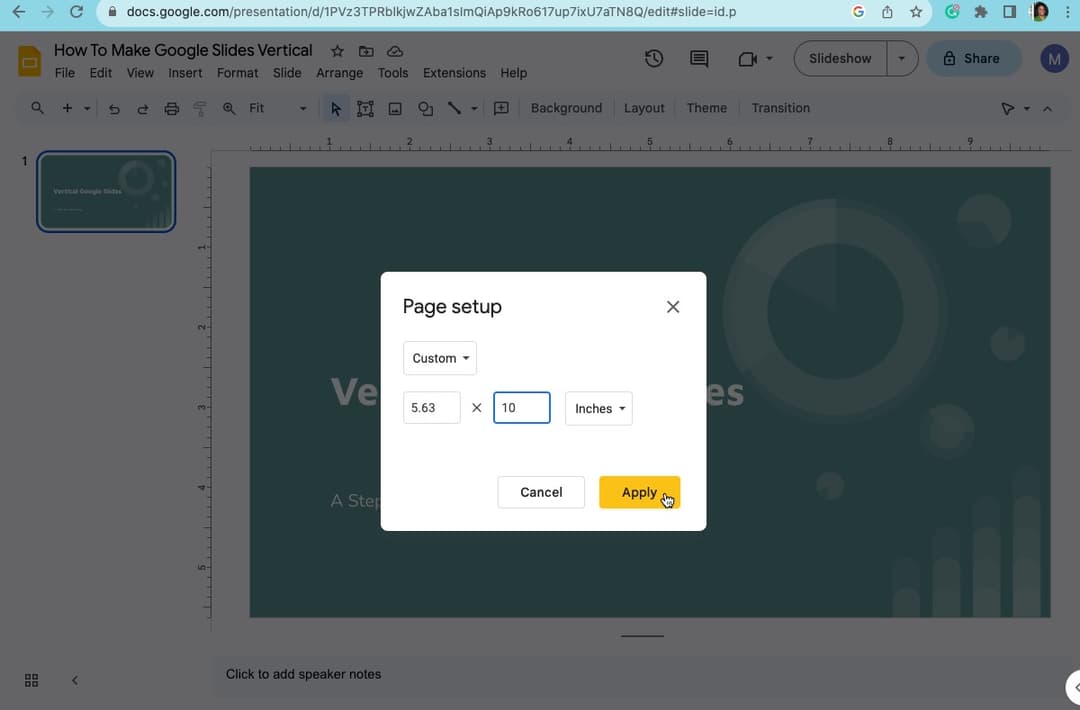Screen dimensions: 1080x710
Task: Open the Slide menu
Action: coord(287,73)
